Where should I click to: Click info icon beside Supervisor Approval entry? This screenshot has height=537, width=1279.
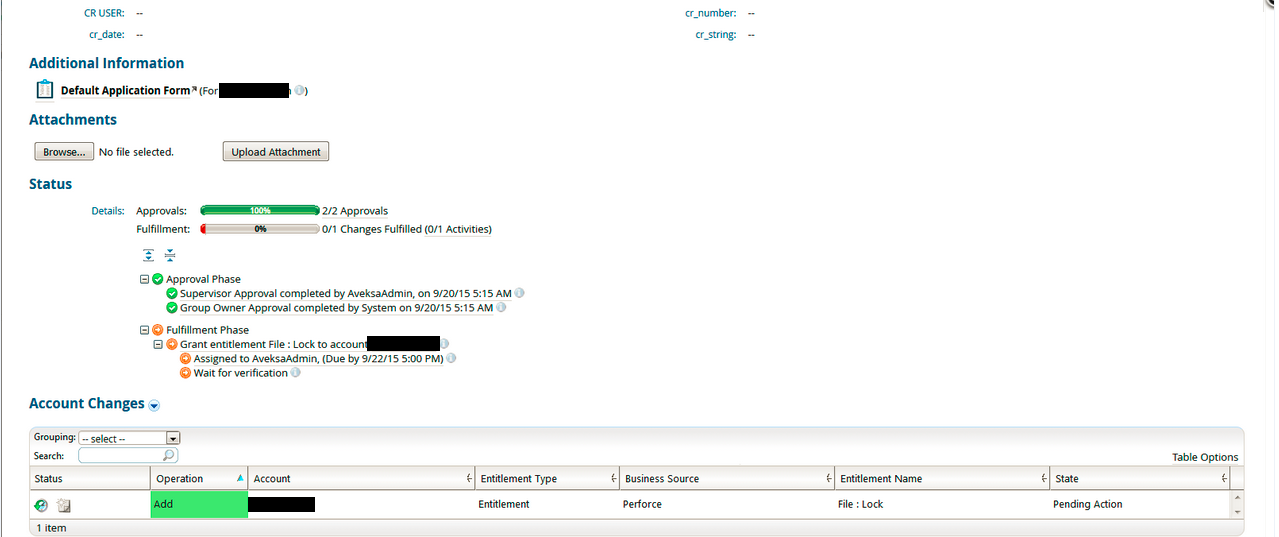(520, 294)
